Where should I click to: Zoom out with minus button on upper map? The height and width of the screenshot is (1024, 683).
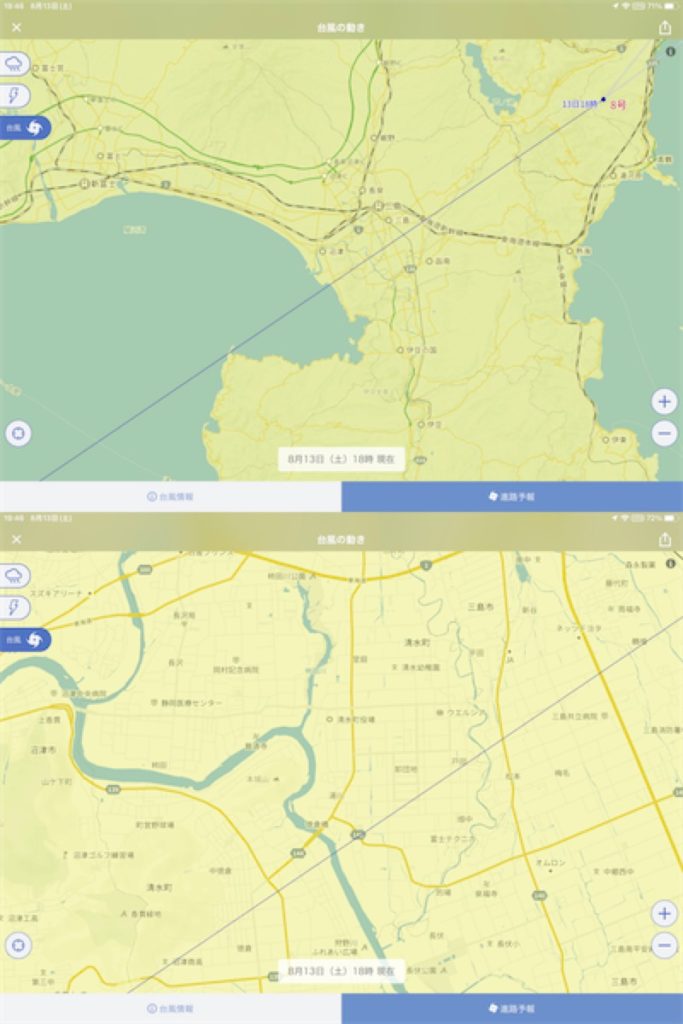(x=664, y=434)
